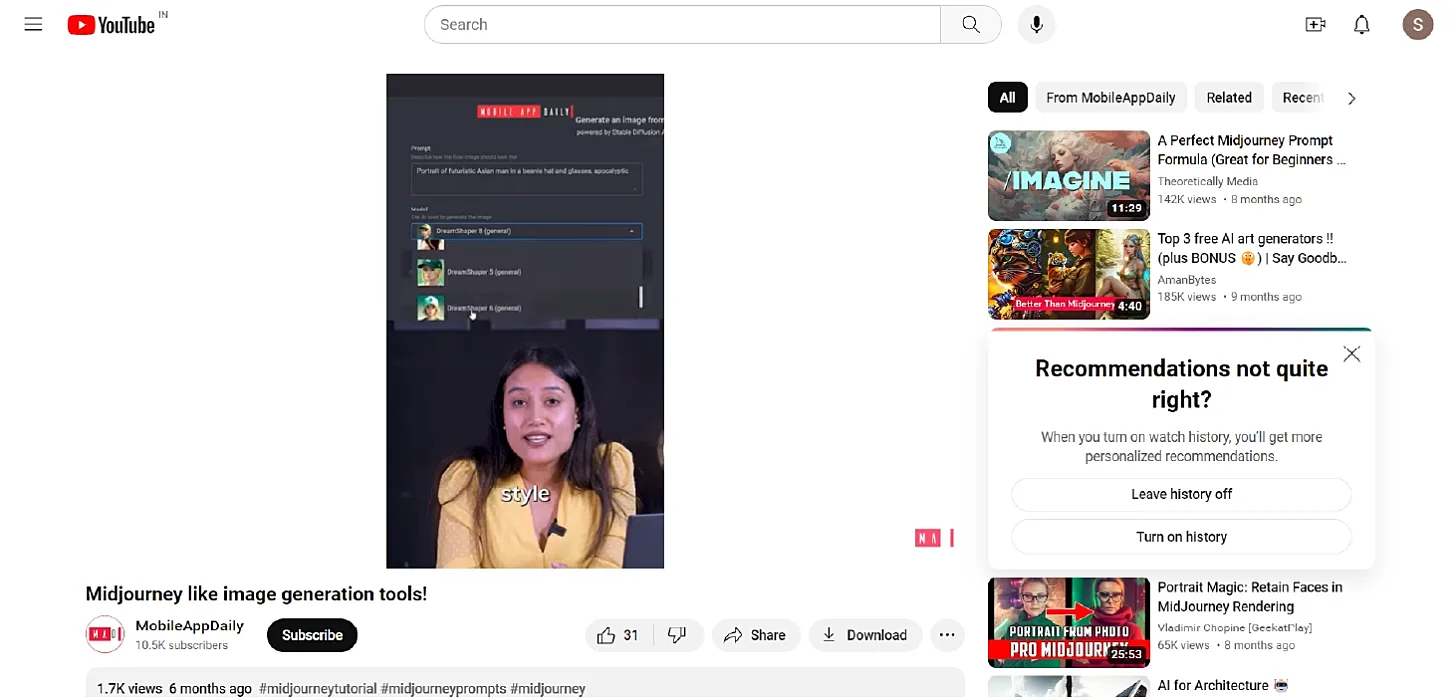
Task: Open more actions three-dot menu
Action: (x=946, y=635)
